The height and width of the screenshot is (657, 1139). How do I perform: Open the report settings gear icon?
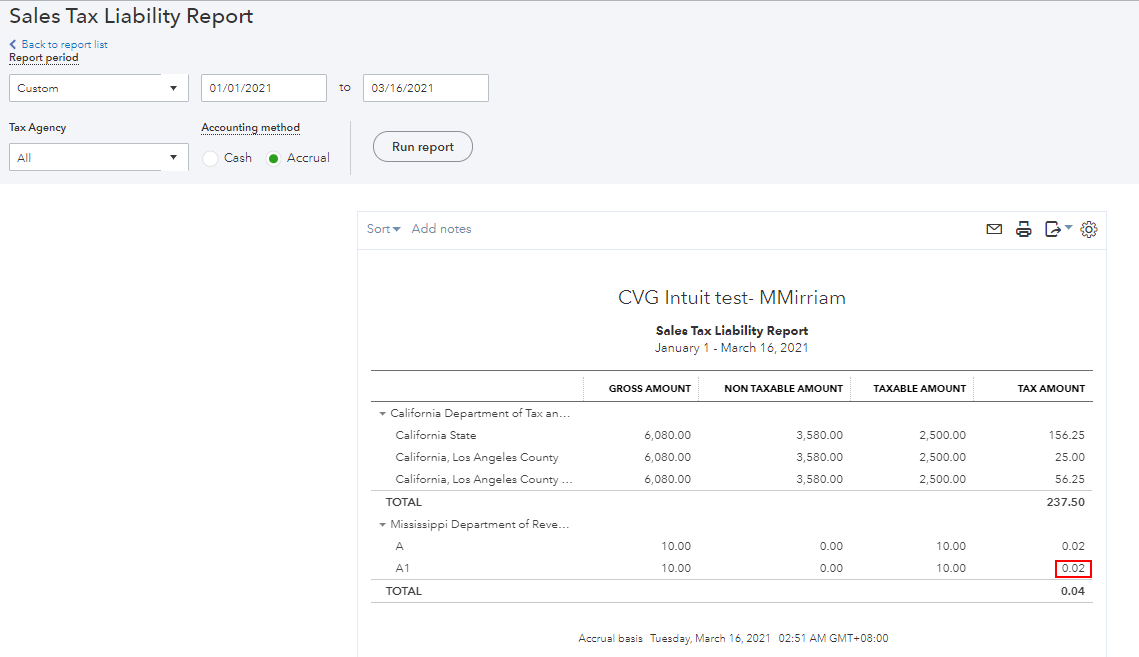pyautogui.click(x=1089, y=229)
